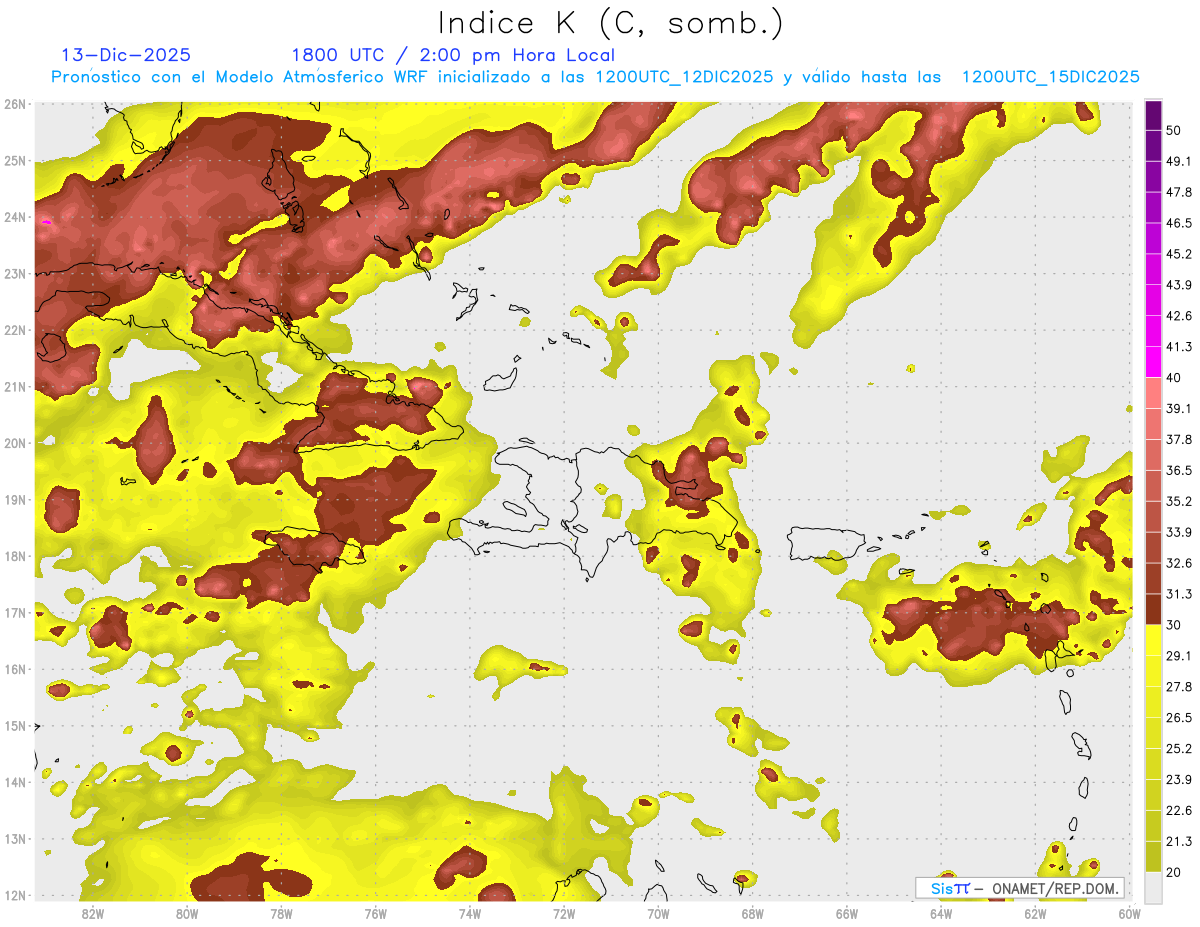
Task: Click the dark brown colorbar segment between 30 and 31.3
Action: click(1153, 609)
